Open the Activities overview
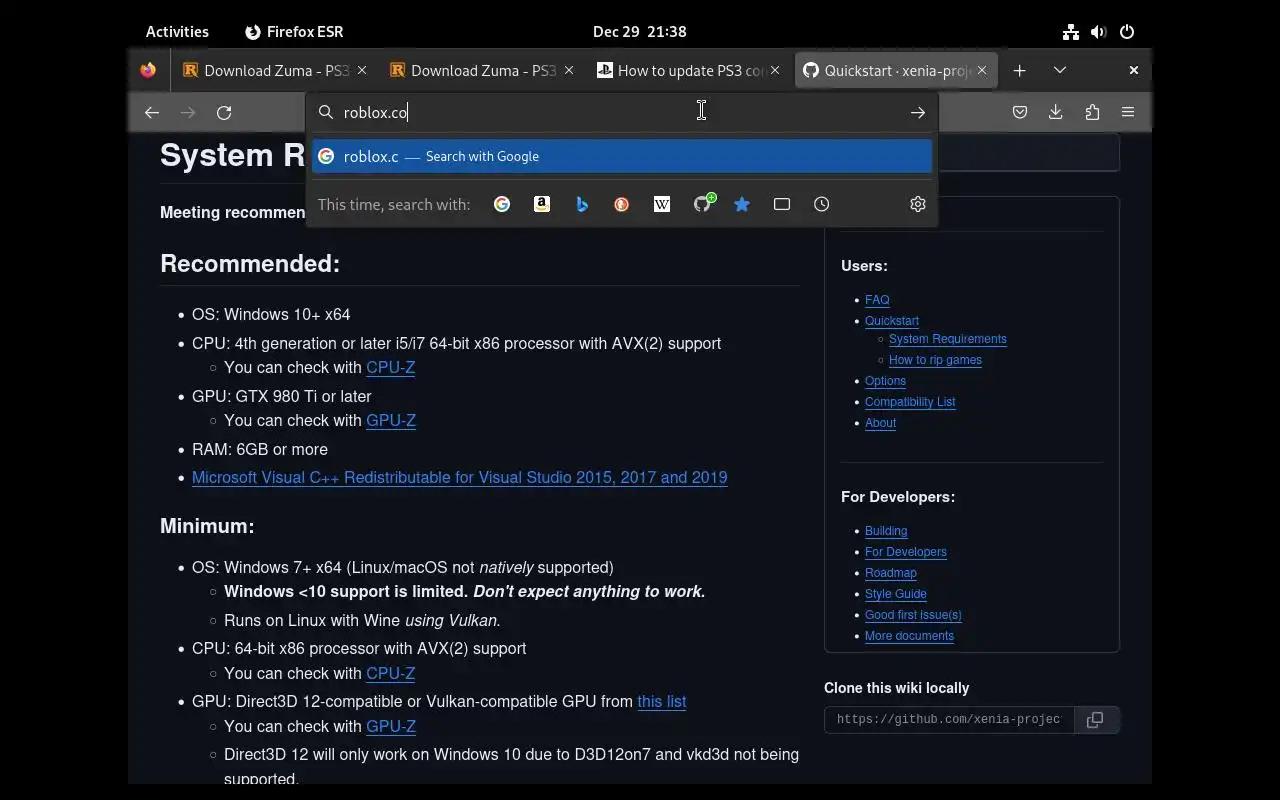The image size is (1280, 800). coord(177,32)
